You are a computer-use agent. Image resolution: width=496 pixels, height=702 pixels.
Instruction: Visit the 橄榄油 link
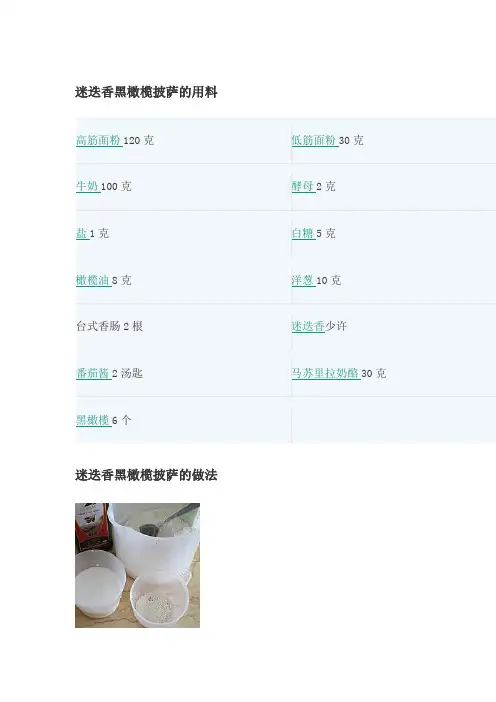[x=93, y=280]
